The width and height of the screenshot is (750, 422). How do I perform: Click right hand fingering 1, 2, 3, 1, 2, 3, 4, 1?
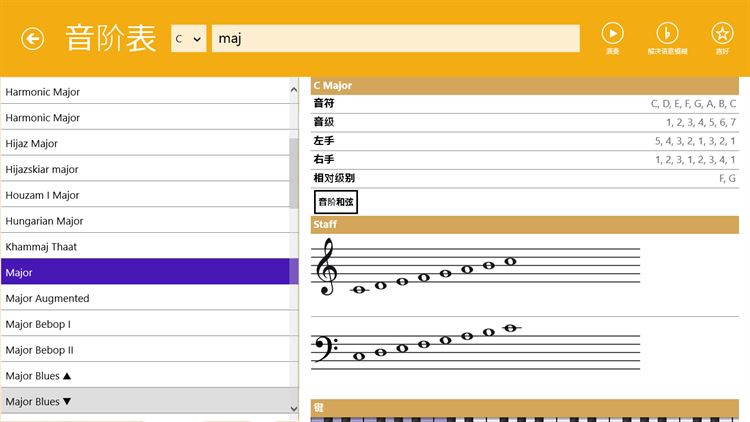695,159
